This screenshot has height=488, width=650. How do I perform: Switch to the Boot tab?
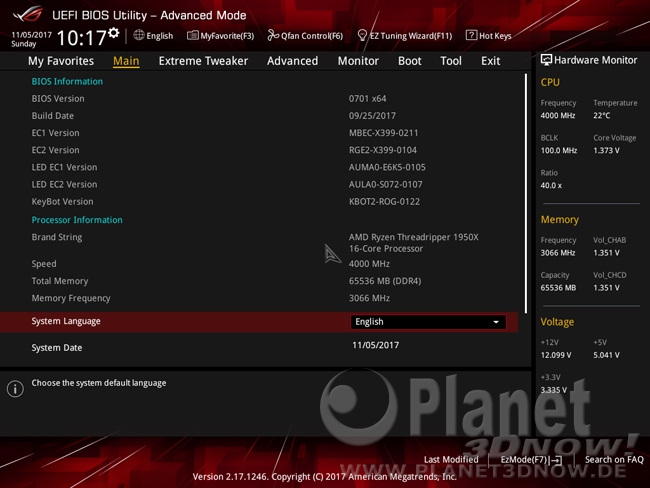click(x=410, y=61)
